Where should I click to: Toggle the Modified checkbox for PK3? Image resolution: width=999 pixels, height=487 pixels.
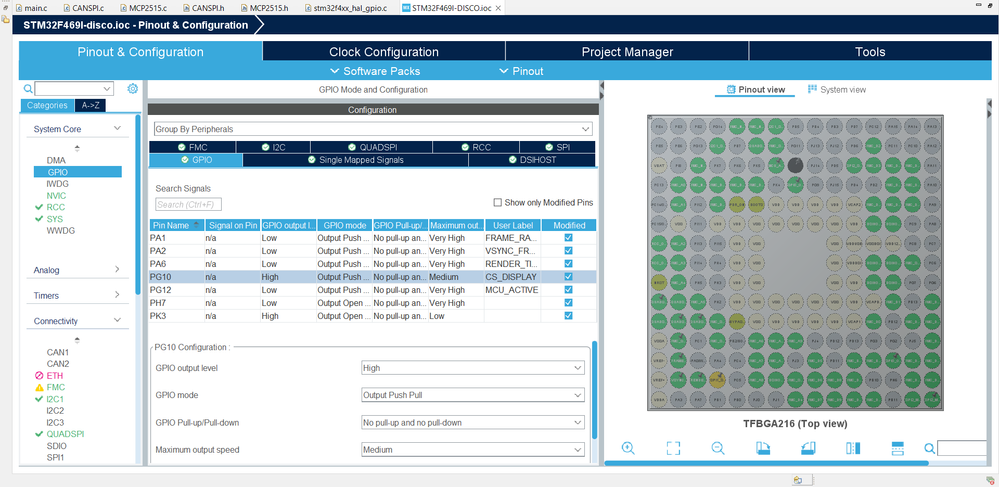568,316
